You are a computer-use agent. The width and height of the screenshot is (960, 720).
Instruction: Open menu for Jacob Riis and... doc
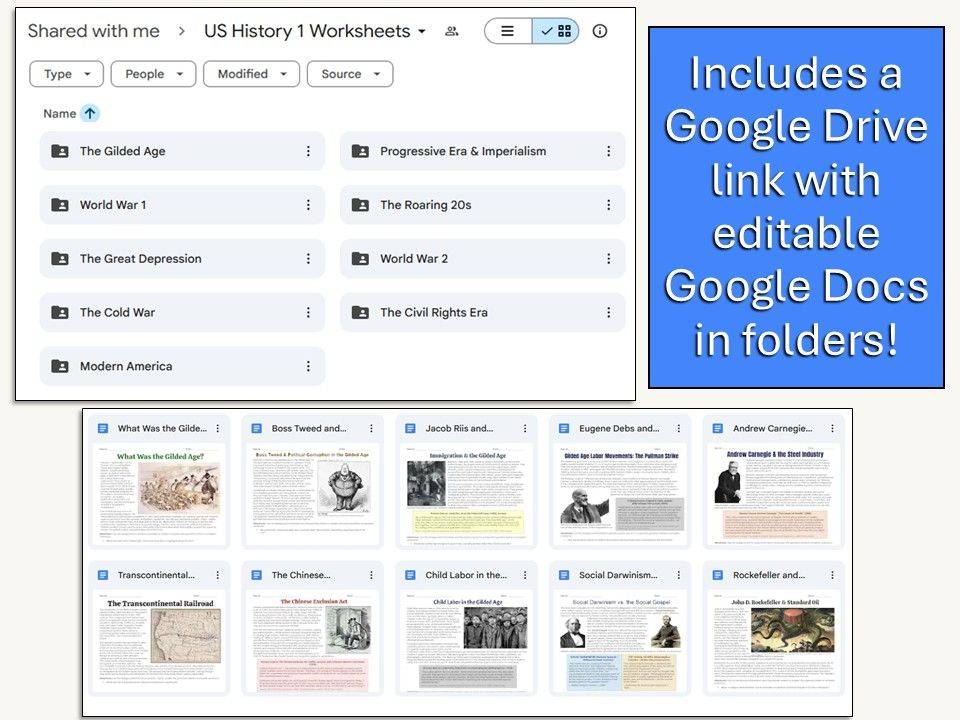point(525,429)
